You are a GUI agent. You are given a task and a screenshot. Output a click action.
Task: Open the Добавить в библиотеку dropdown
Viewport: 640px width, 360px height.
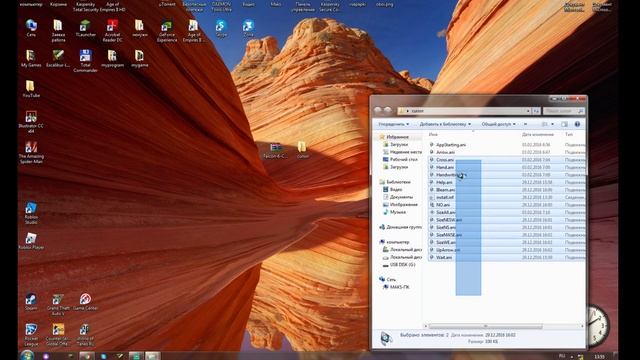[x=445, y=124]
